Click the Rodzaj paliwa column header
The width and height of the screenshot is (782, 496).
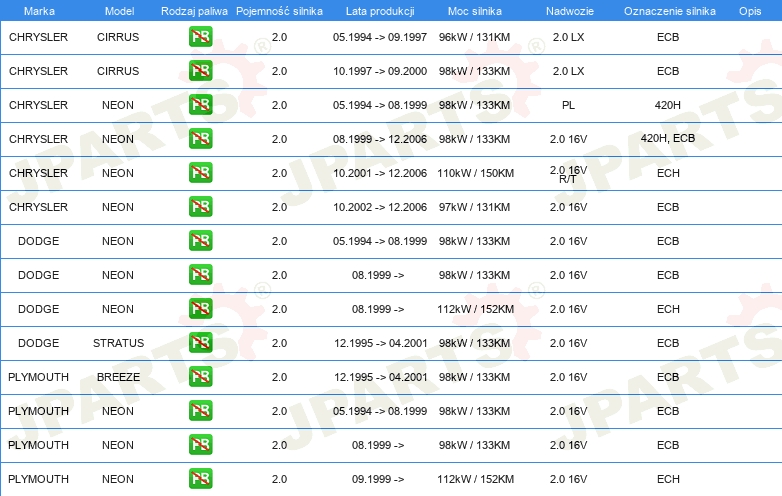(194, 11)
